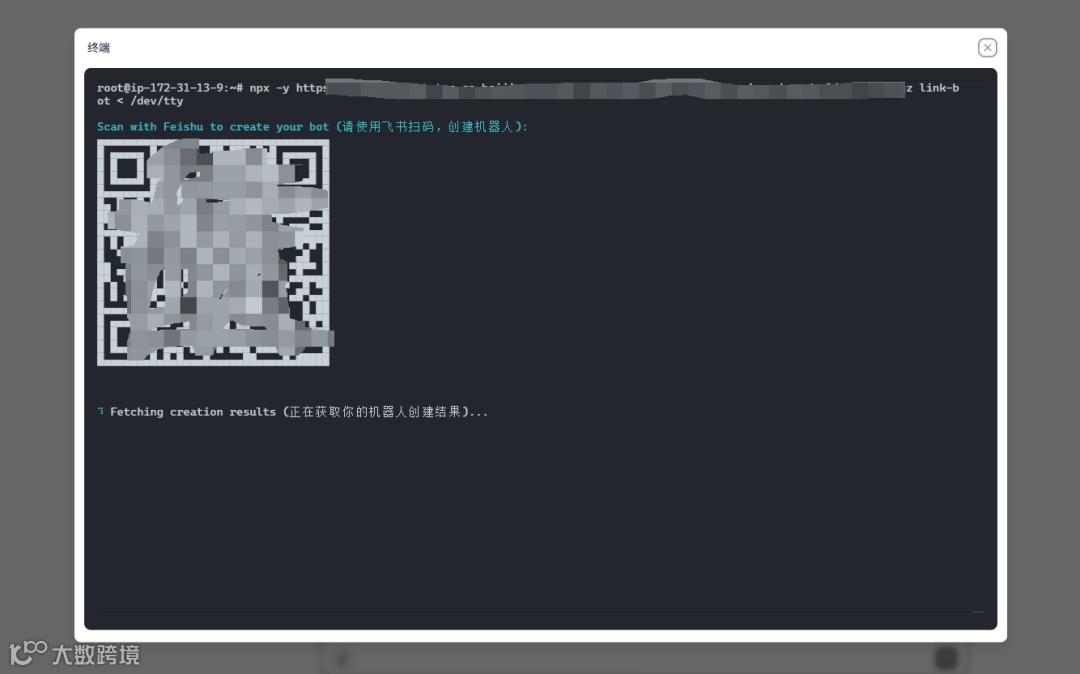Click the spinner icon before 'Fetching'
The image size is (1080, 674).
pos(101,411)
